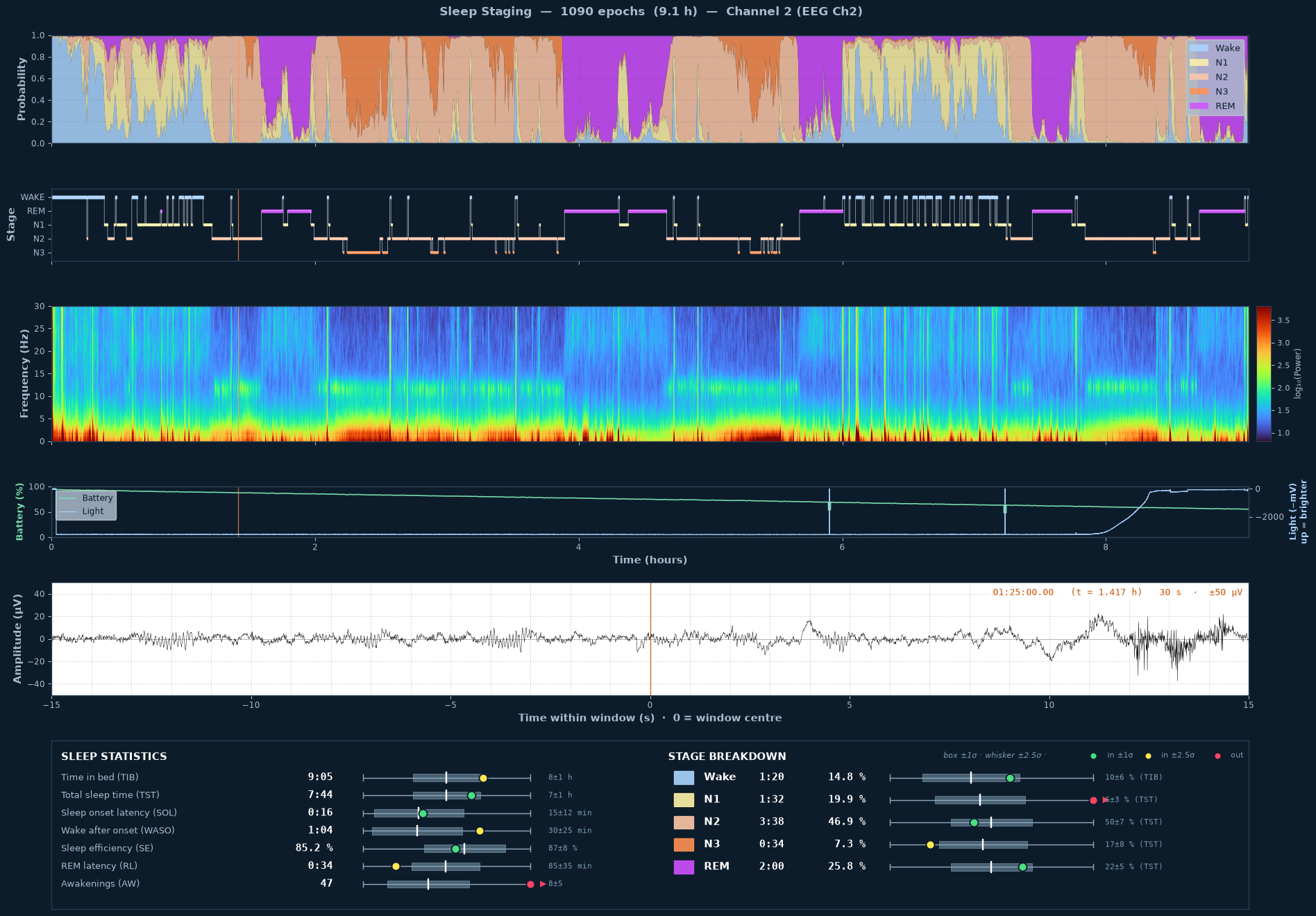Click the yellow marker in the Wake after onset row
Screen dimensions: 1316x916
coord(480,831)
